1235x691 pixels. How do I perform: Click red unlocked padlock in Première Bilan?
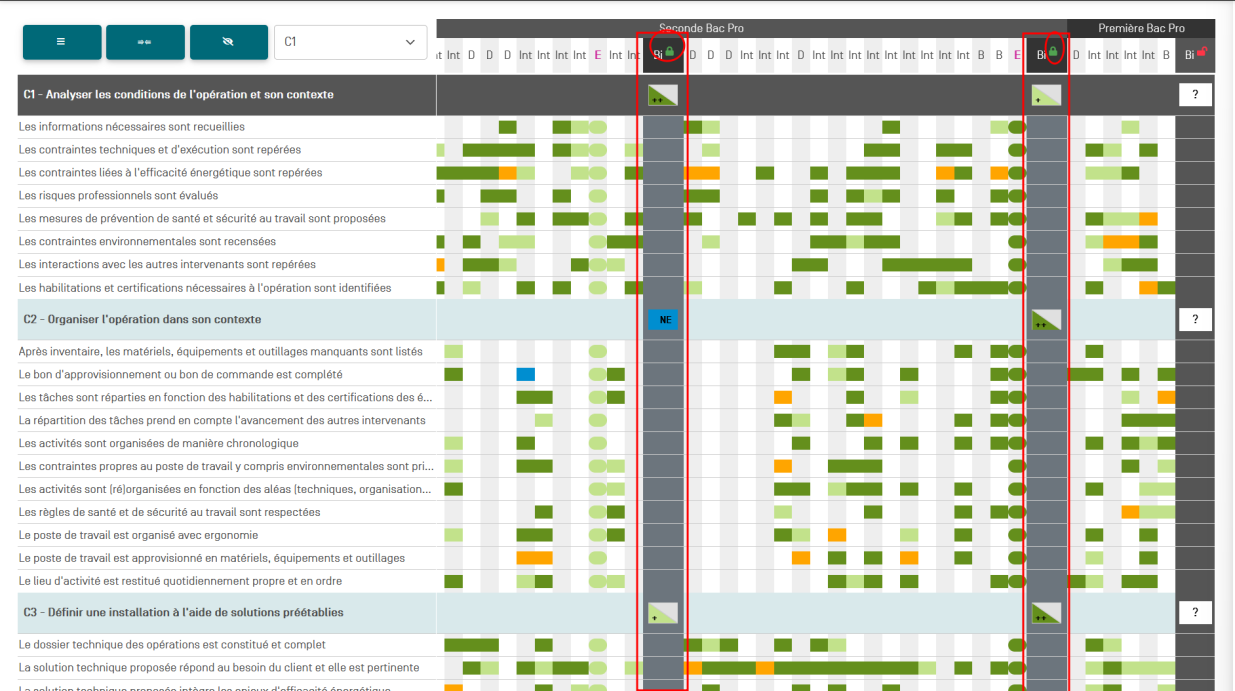[x=1201, y=51]
